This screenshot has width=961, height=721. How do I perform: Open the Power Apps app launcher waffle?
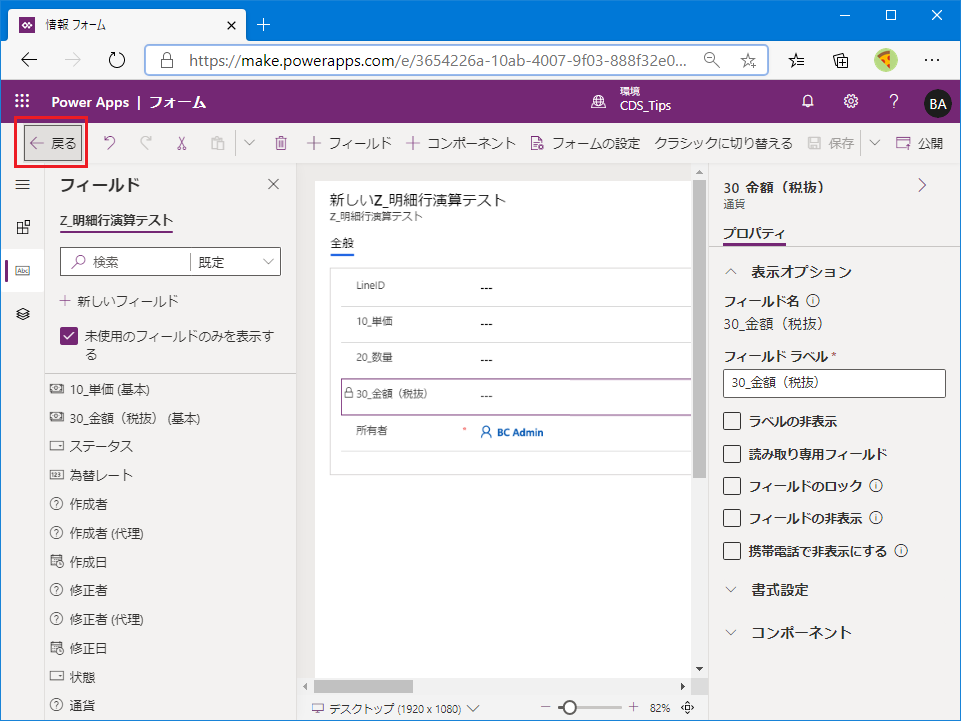pyautogui.click(x=22, y=101)
